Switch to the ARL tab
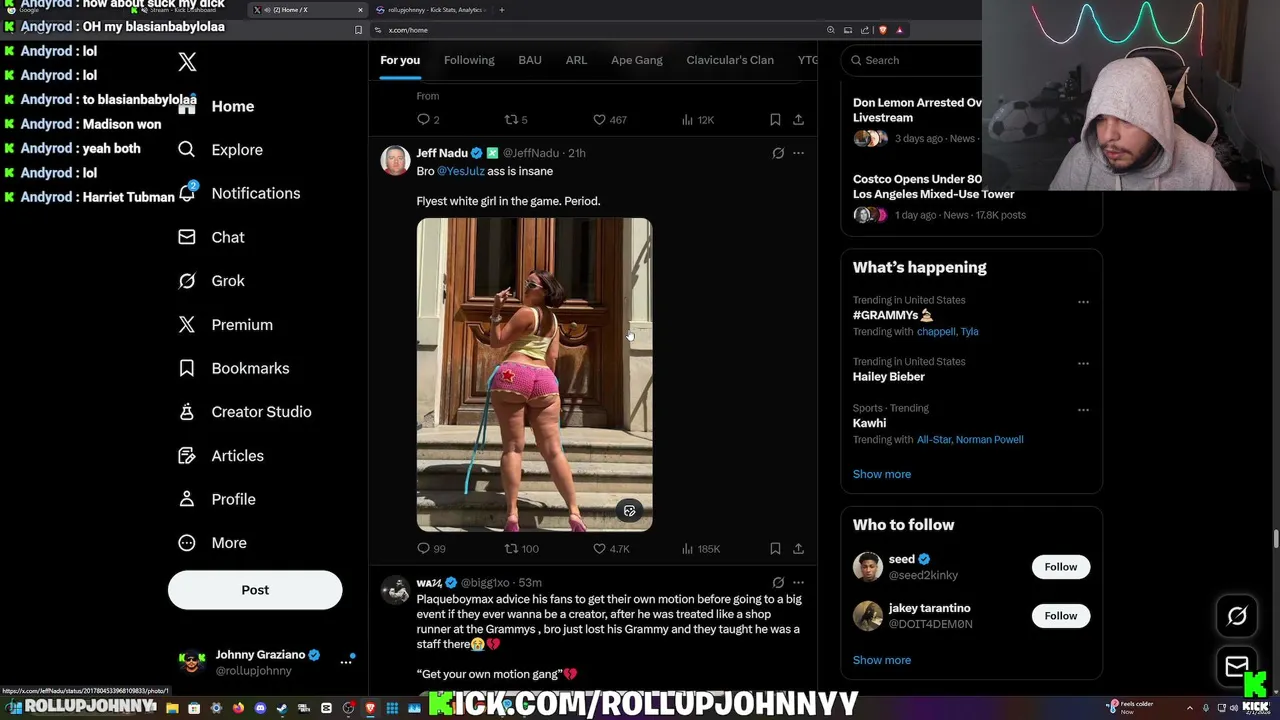 [x=576, y=60]
